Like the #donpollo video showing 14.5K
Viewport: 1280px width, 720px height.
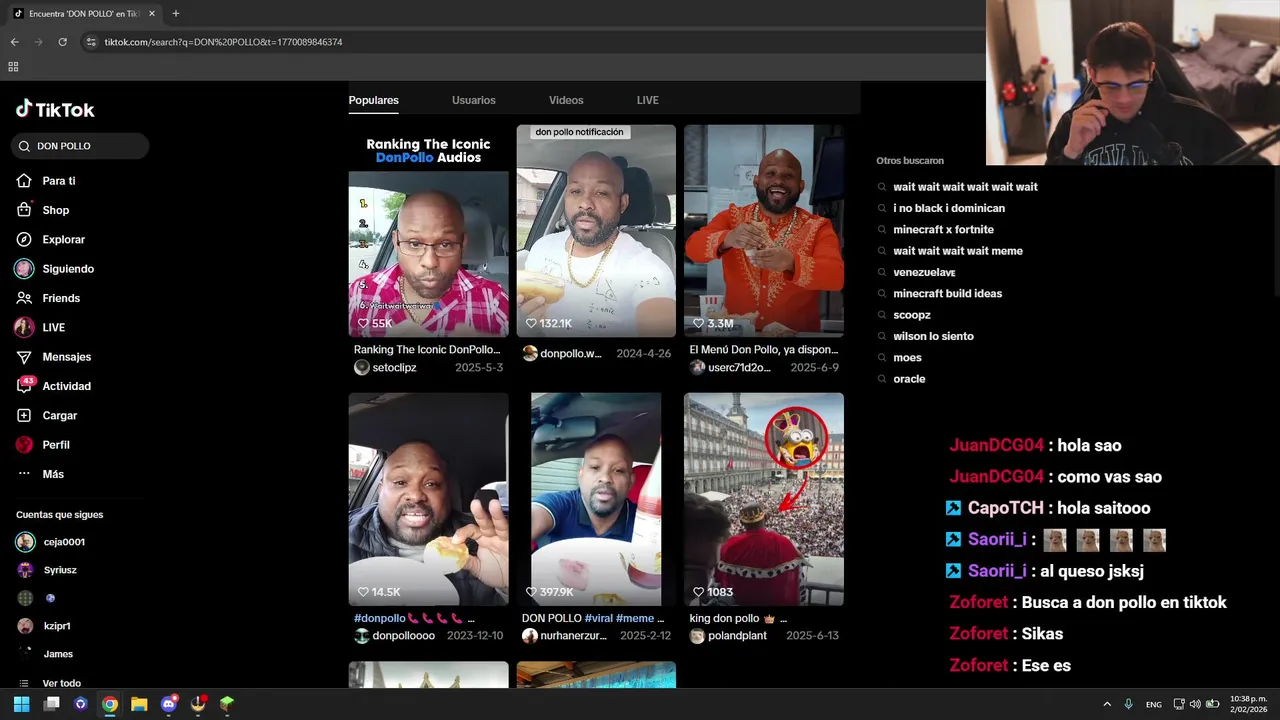(x=363, y=592)
